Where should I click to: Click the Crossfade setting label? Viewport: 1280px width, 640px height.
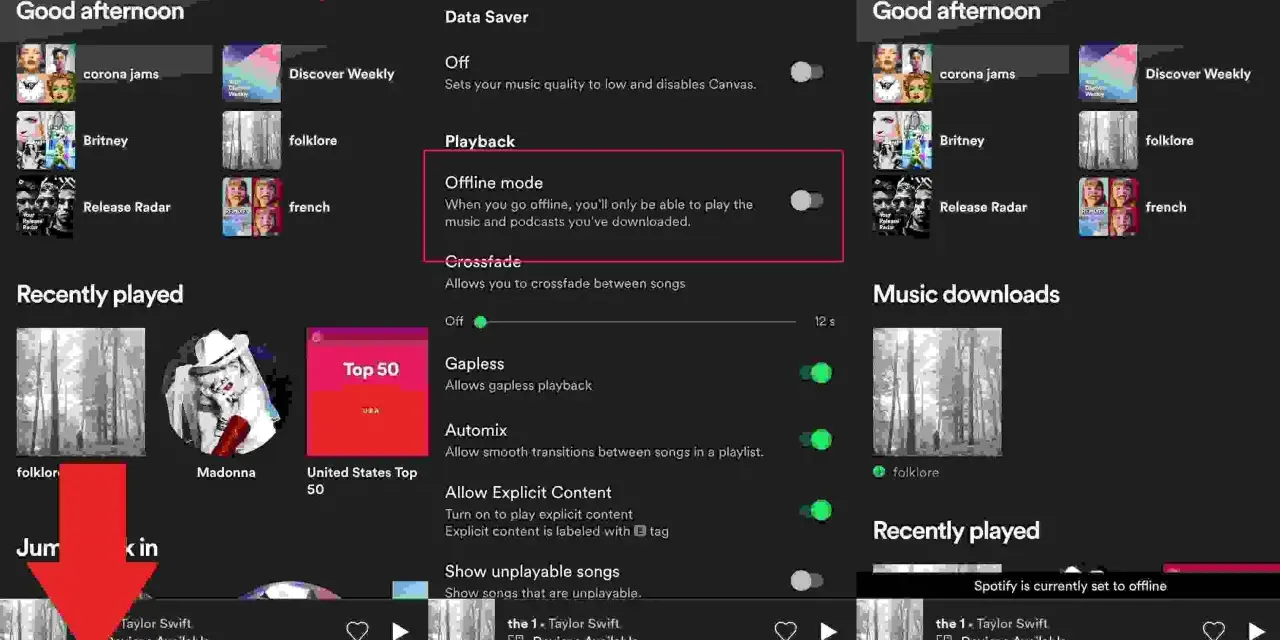(483, 262)
